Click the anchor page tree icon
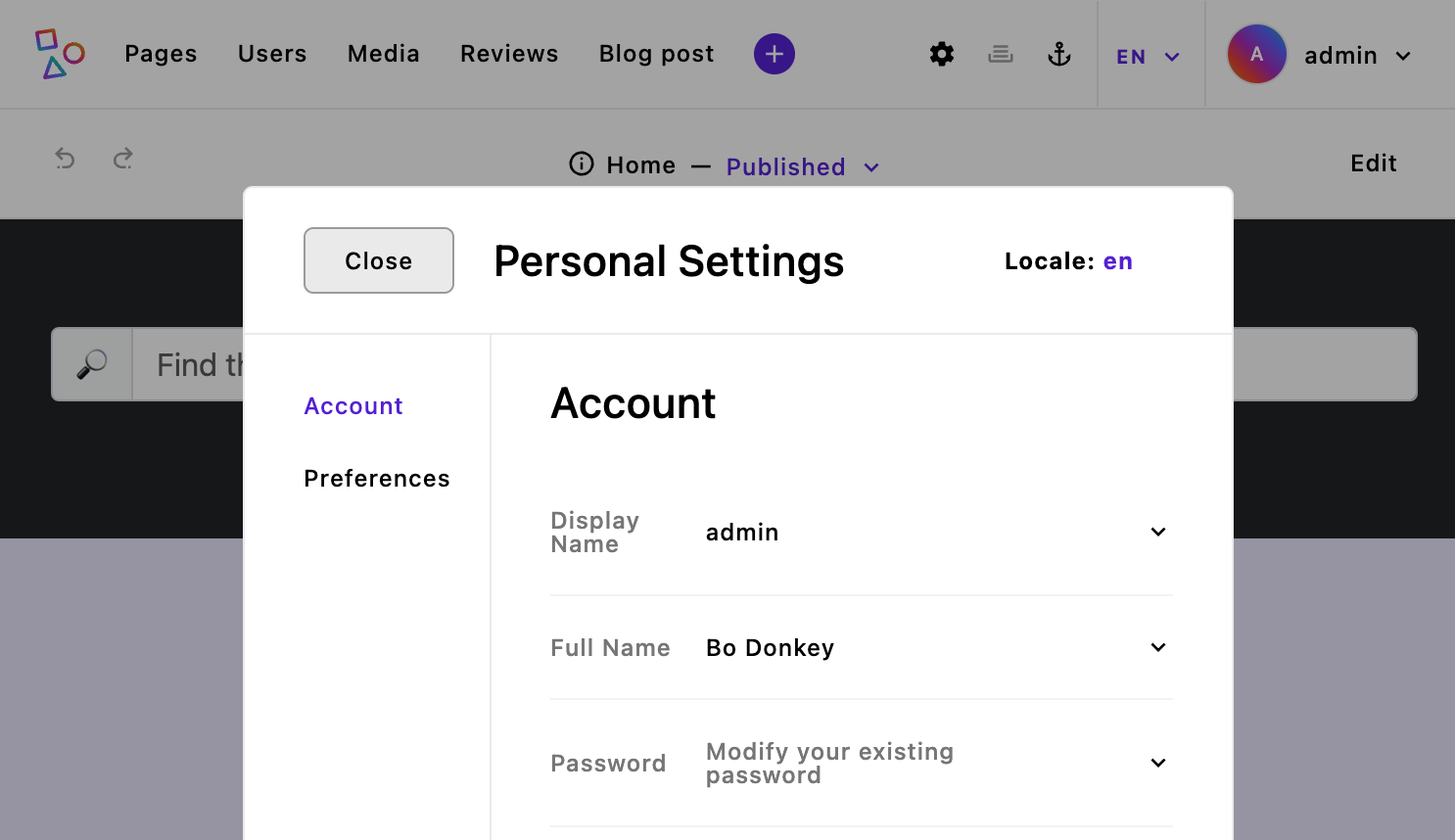 (x=1059, y=55)
